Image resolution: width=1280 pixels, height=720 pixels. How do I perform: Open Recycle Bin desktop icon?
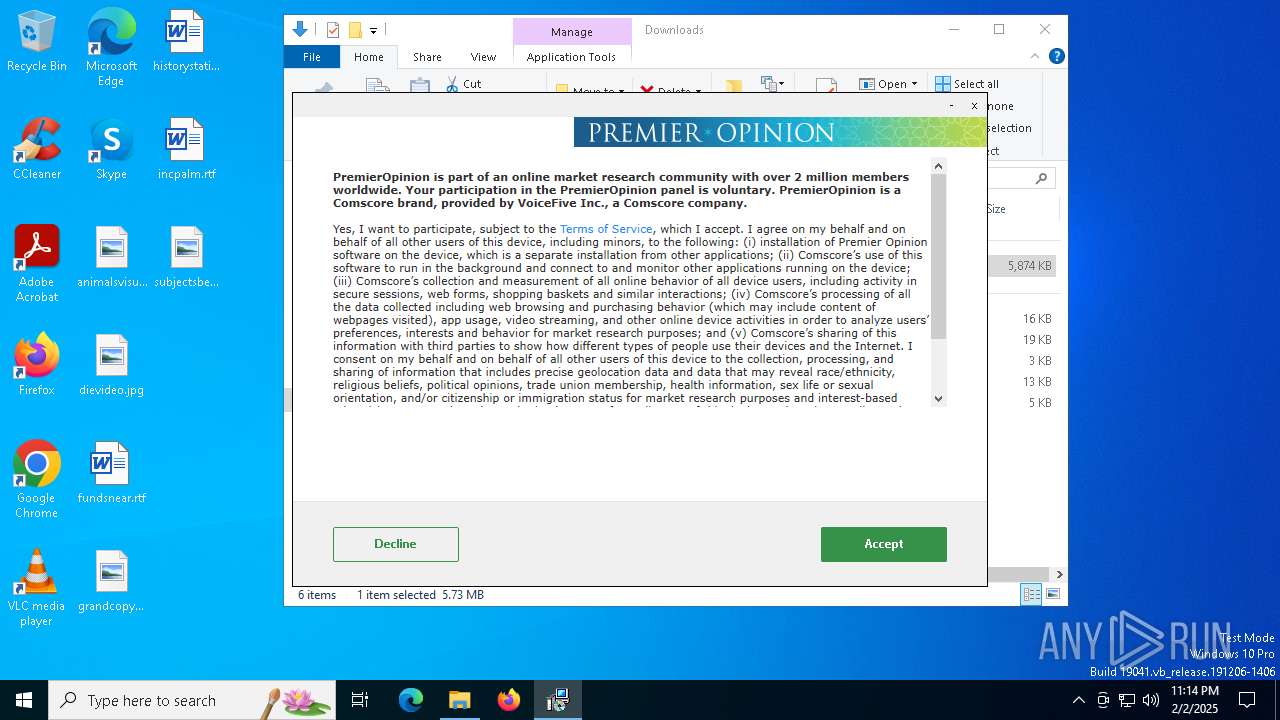click(x=37, y=42)
